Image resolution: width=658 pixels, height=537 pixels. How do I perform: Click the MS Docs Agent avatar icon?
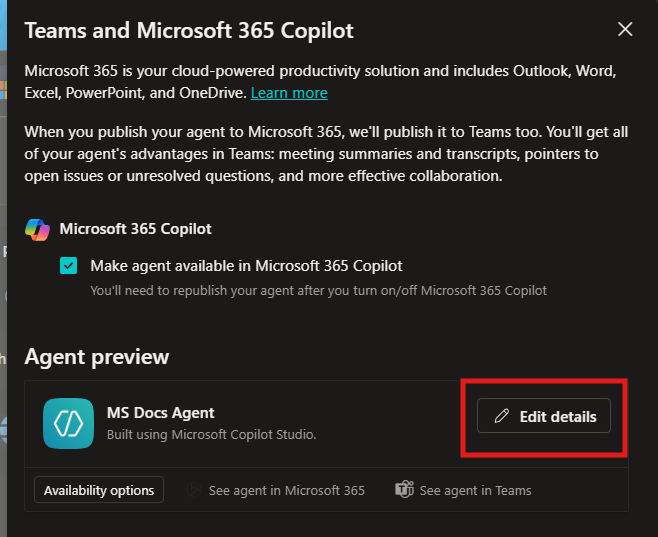(68, 423)
